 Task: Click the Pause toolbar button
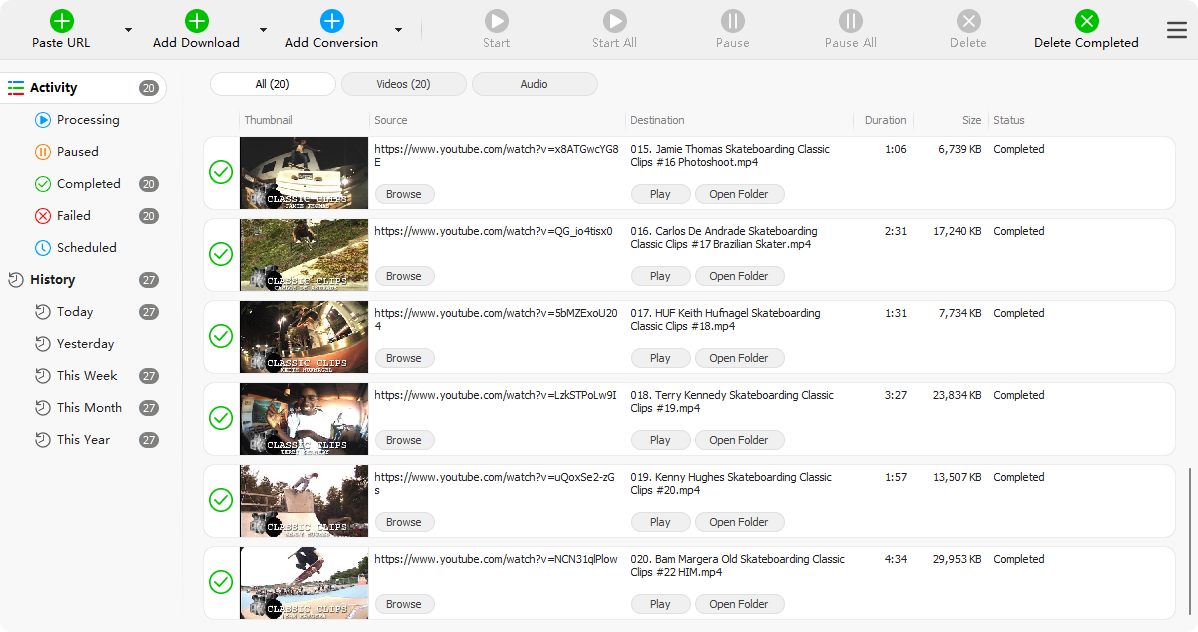733,29
